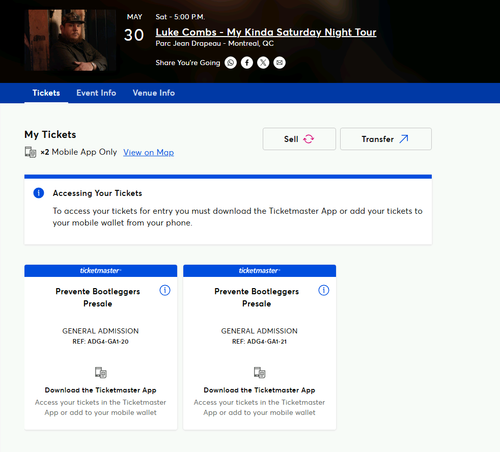Click the MAY 30 date text
500x452 pixels.
[x=134, y=28]
